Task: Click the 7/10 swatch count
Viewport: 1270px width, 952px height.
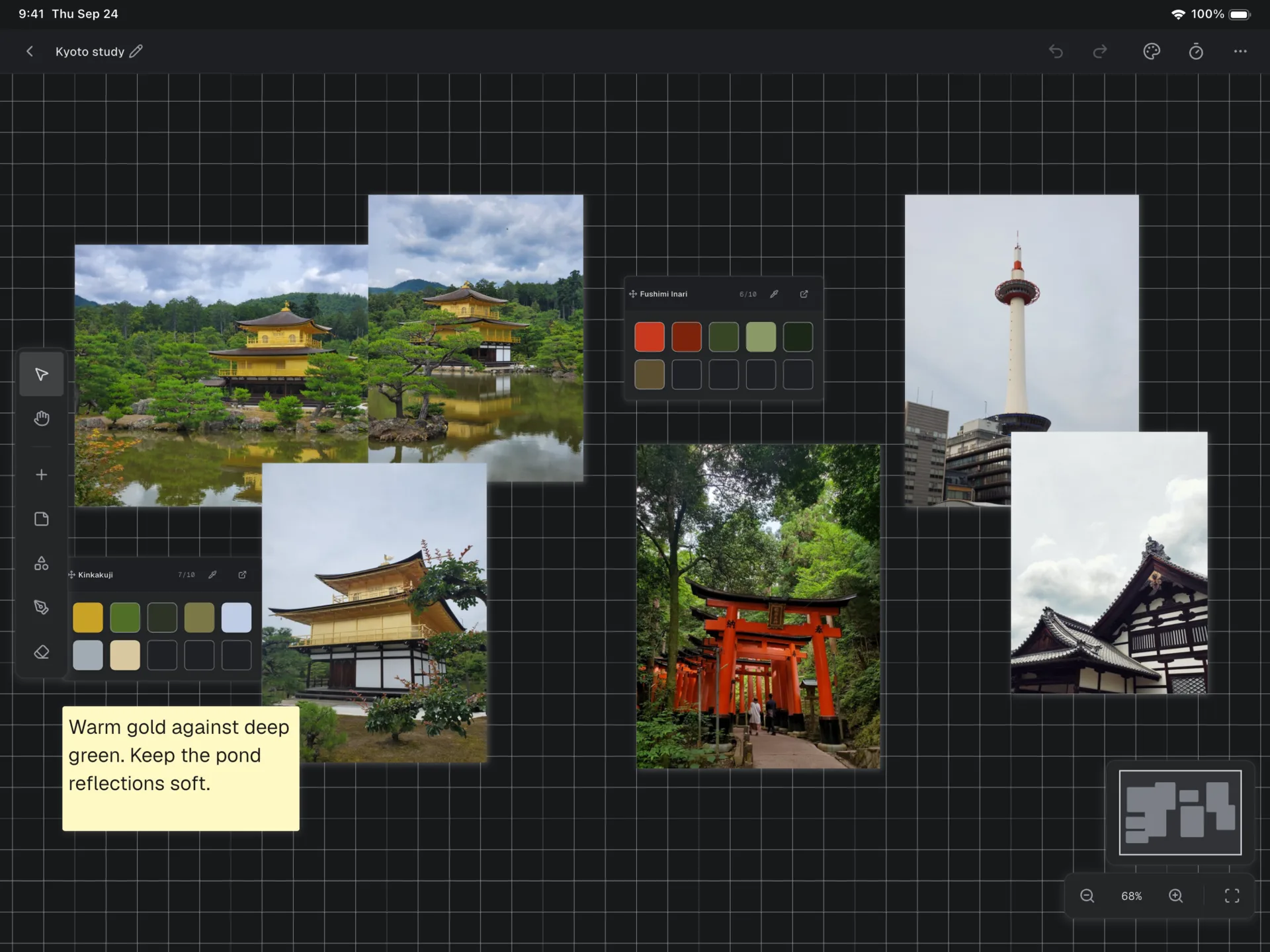Action: 186,575
